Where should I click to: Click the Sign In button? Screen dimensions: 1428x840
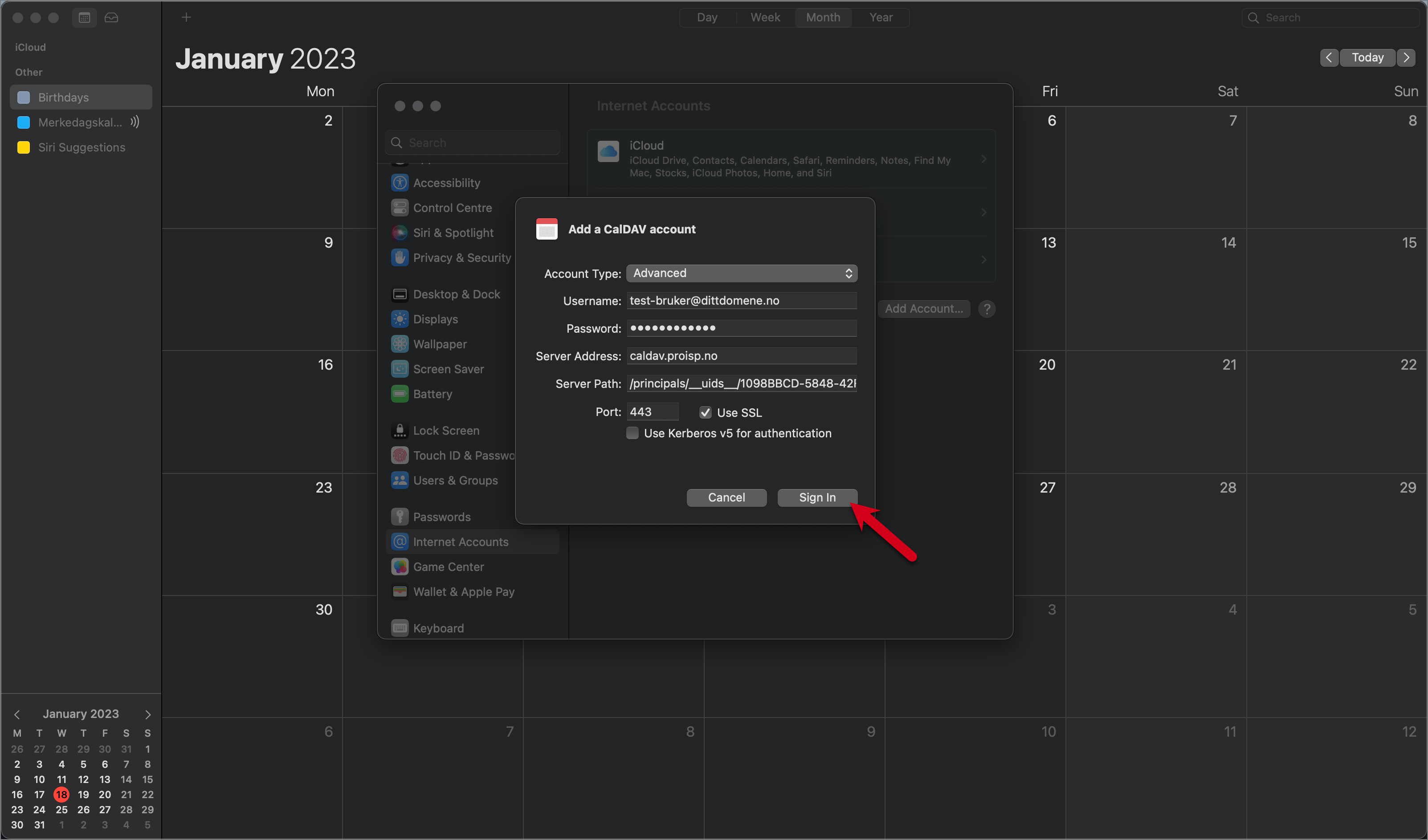click(x=817, y=497)
